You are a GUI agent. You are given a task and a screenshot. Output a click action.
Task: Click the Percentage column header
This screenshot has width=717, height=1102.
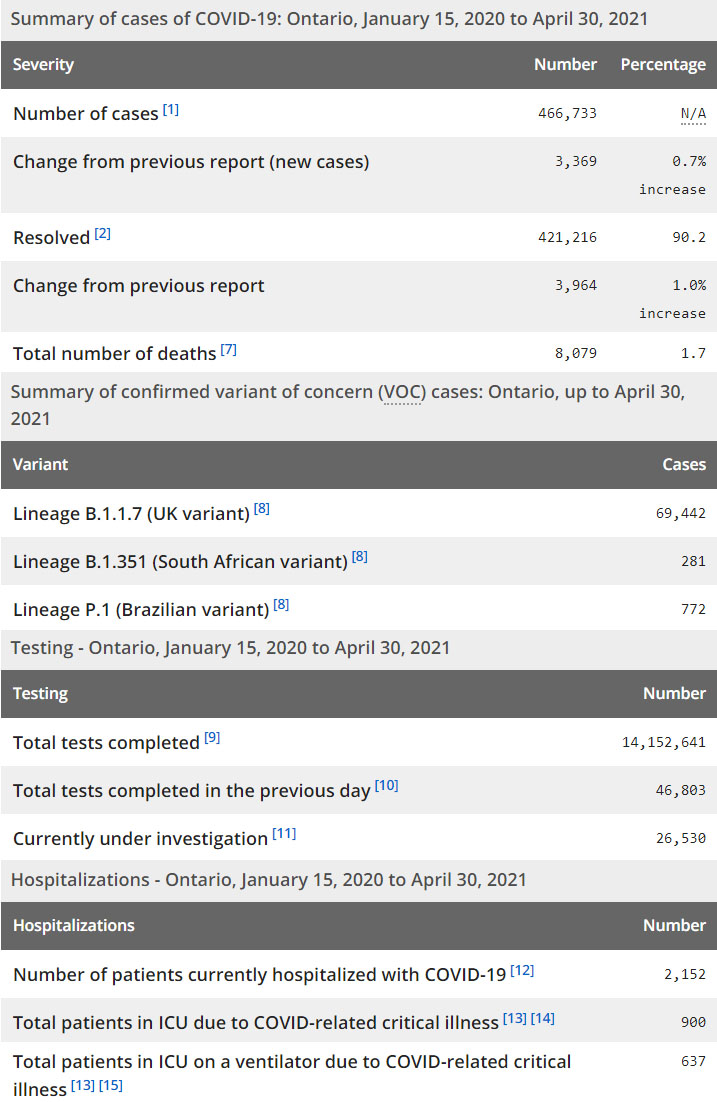(x=663, y=65)
